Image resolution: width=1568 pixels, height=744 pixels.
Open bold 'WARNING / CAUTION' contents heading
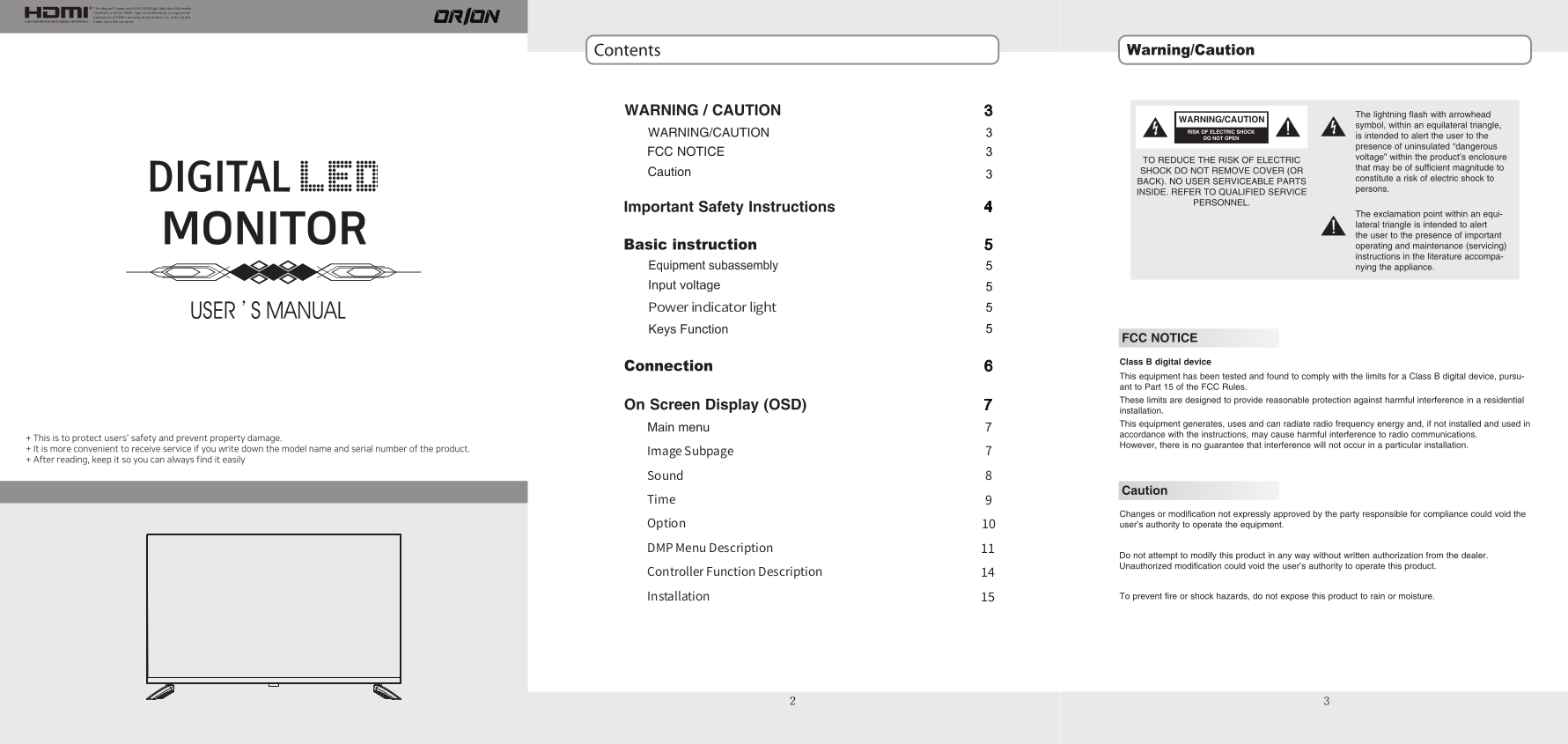(x=703, y=110)
